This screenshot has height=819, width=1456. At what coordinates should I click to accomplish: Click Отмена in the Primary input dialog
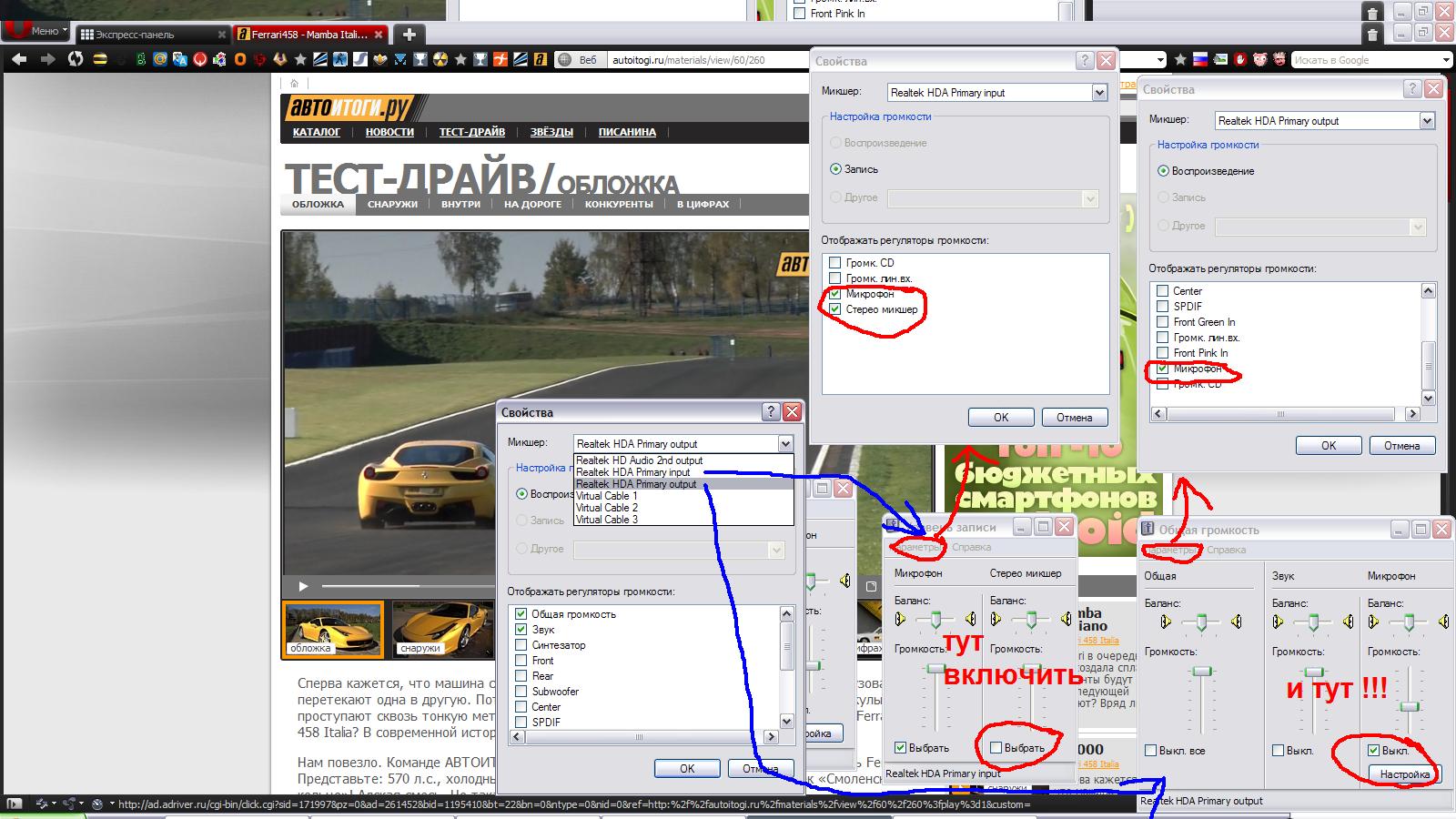1075,418
